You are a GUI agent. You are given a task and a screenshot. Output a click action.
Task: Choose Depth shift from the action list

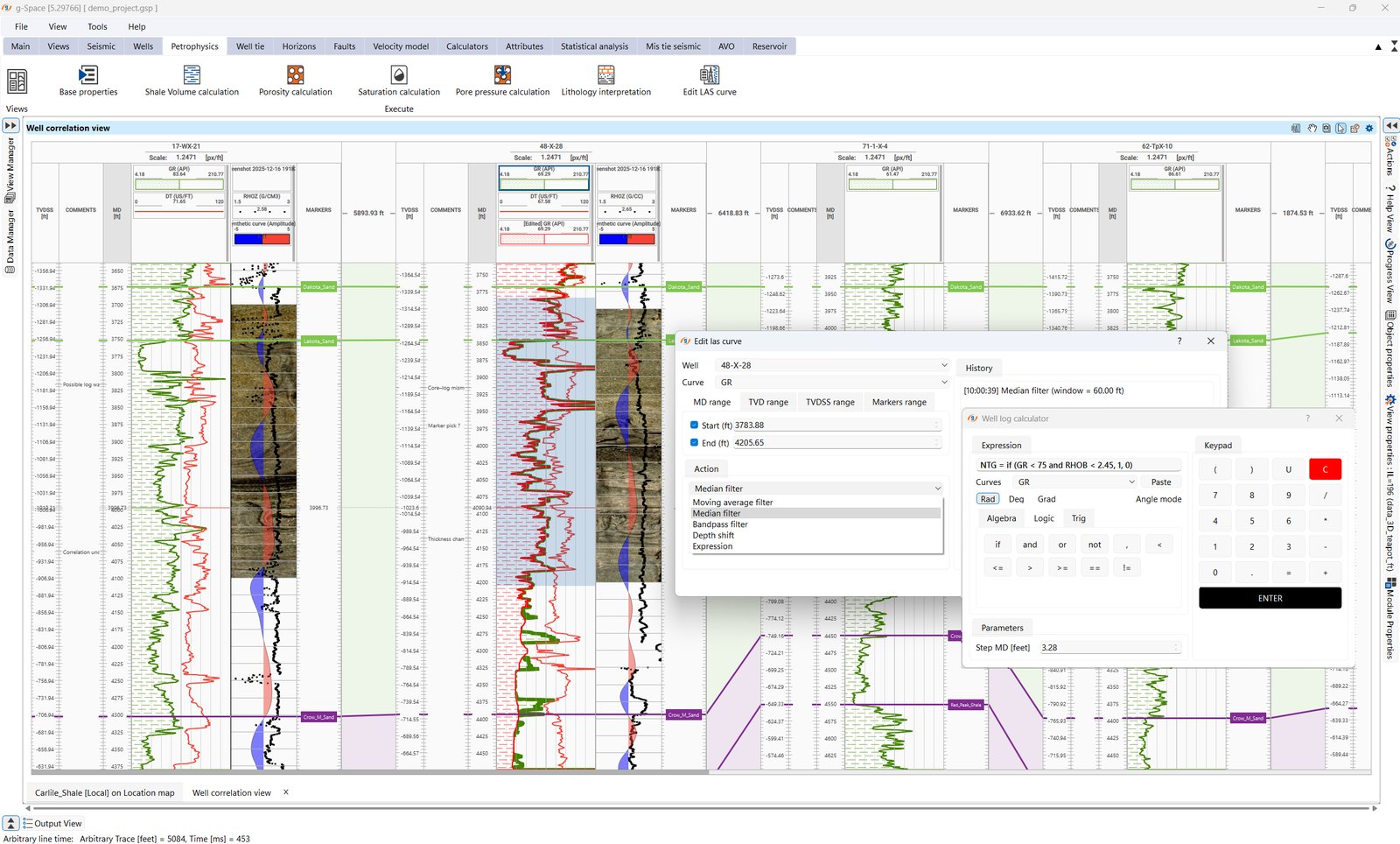point(713,535)
